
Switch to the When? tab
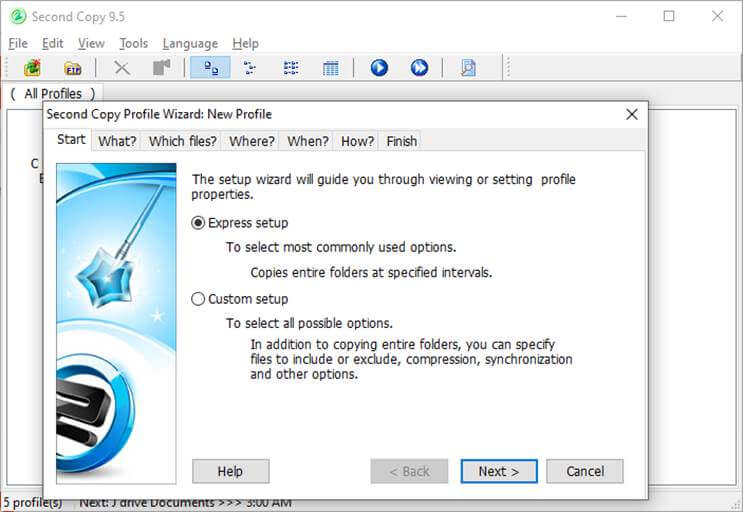click(x=308, y=141)
